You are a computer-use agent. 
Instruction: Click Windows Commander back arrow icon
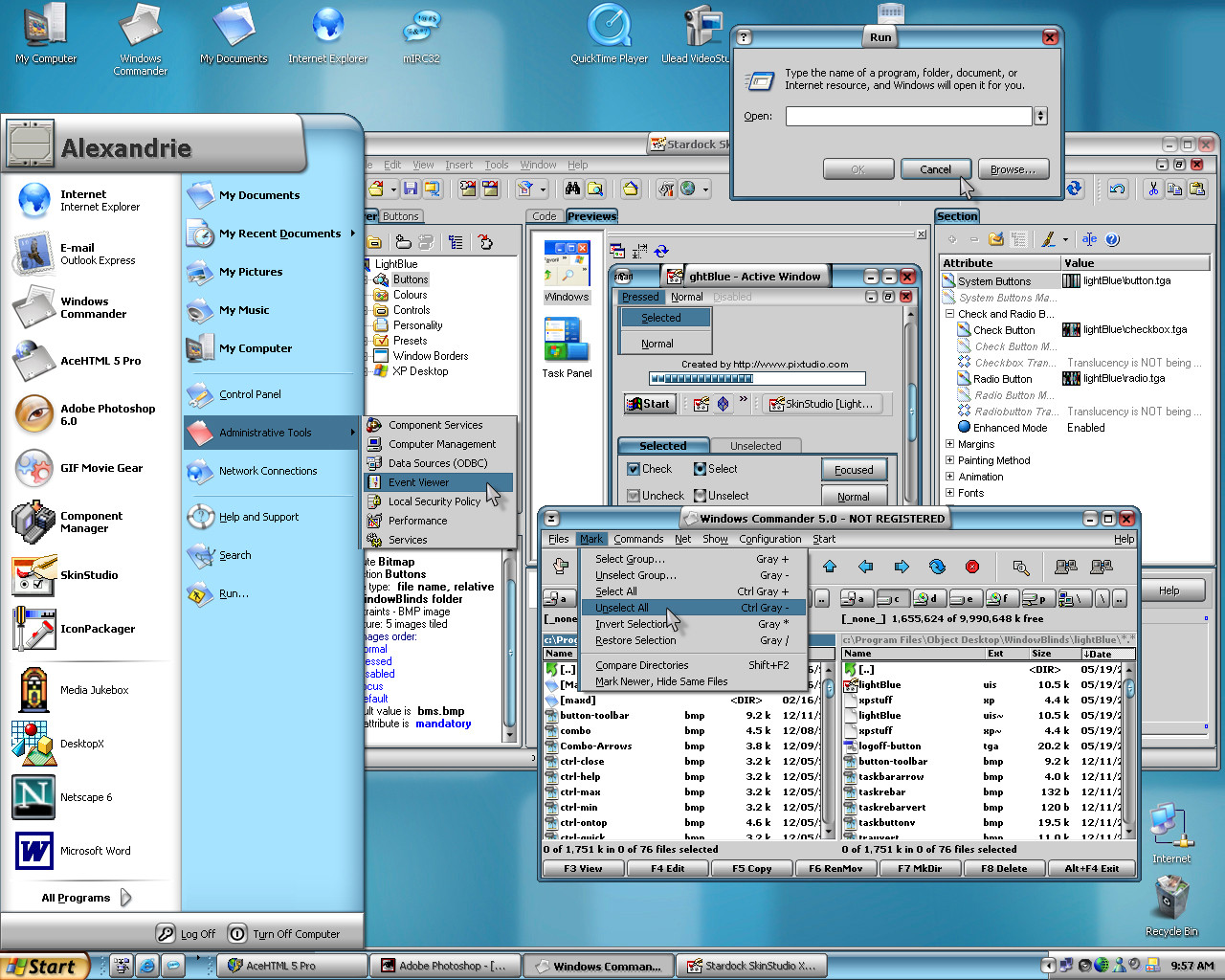[x=866, y=567]
